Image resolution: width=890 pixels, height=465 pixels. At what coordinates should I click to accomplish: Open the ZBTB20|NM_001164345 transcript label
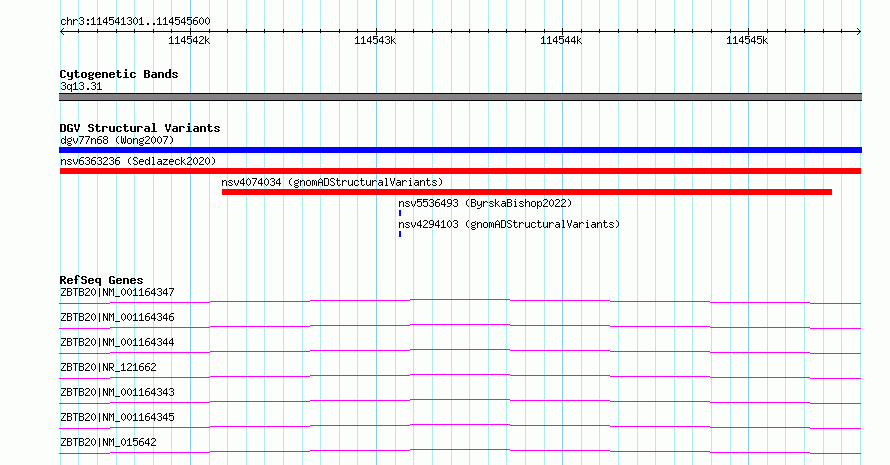(x=117, y=417)
